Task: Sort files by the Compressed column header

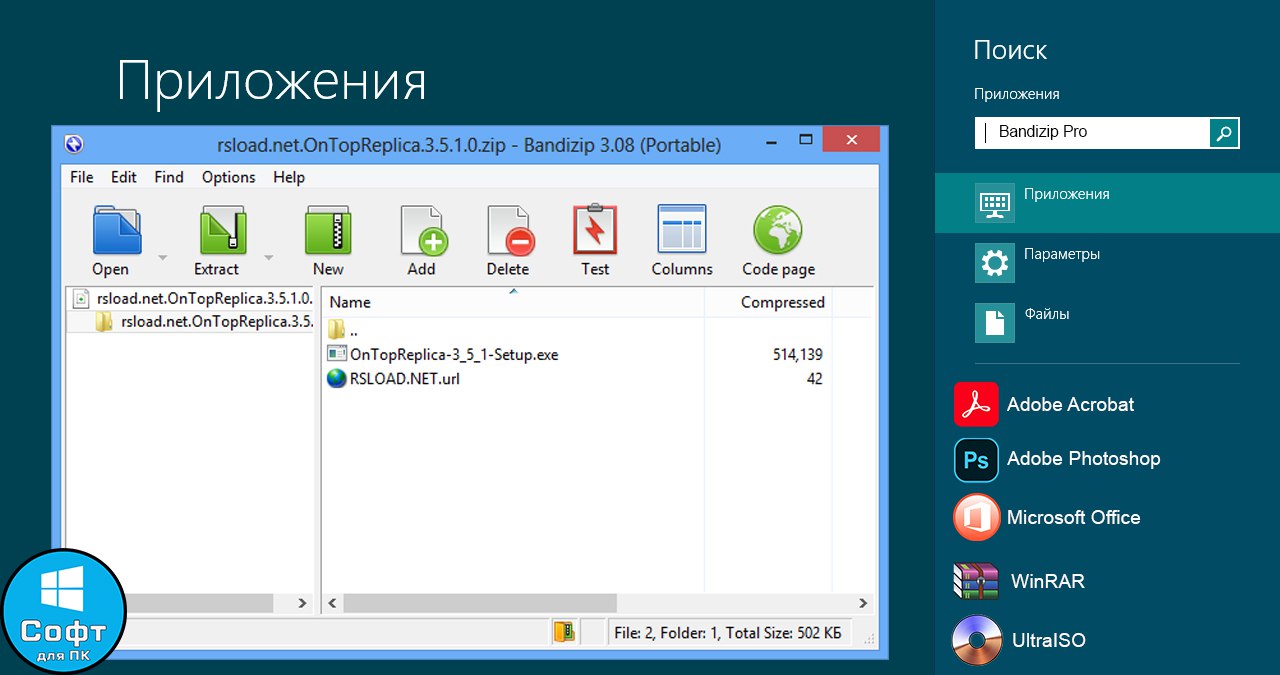Action: (768, 302)
